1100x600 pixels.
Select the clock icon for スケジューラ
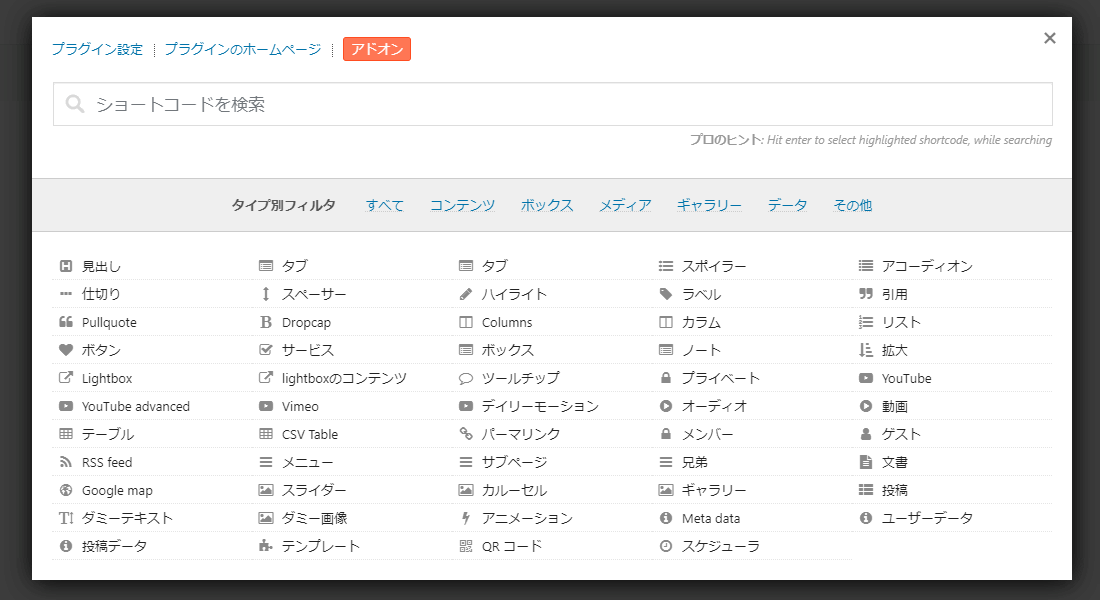pyautogui.click(x=666, y=546)
